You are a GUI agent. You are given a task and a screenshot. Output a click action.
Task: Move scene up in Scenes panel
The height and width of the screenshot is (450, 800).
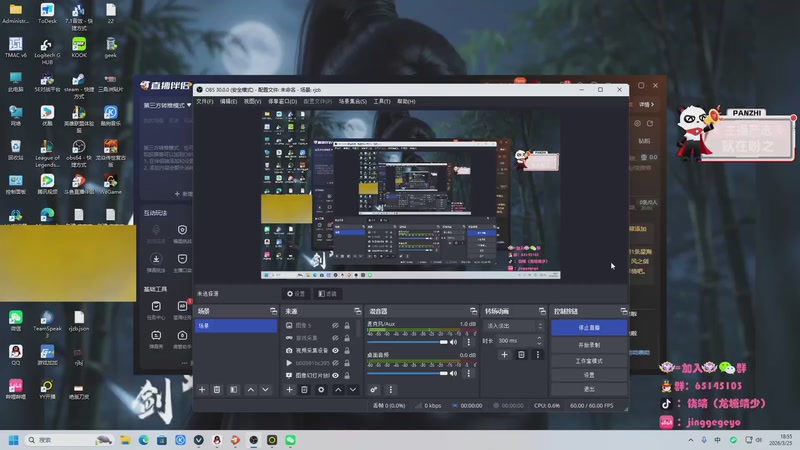(x=251, y=390)
